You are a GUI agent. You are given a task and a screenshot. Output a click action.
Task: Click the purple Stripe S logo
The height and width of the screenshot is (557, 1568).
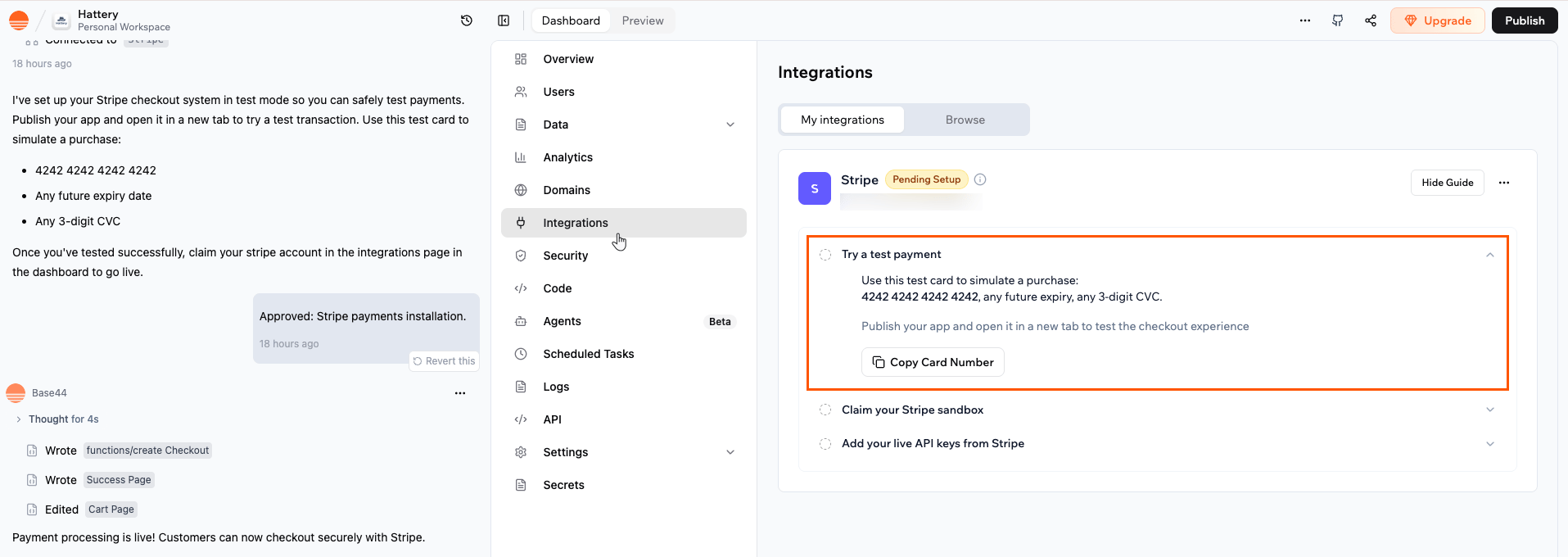[x=815, y=188]
